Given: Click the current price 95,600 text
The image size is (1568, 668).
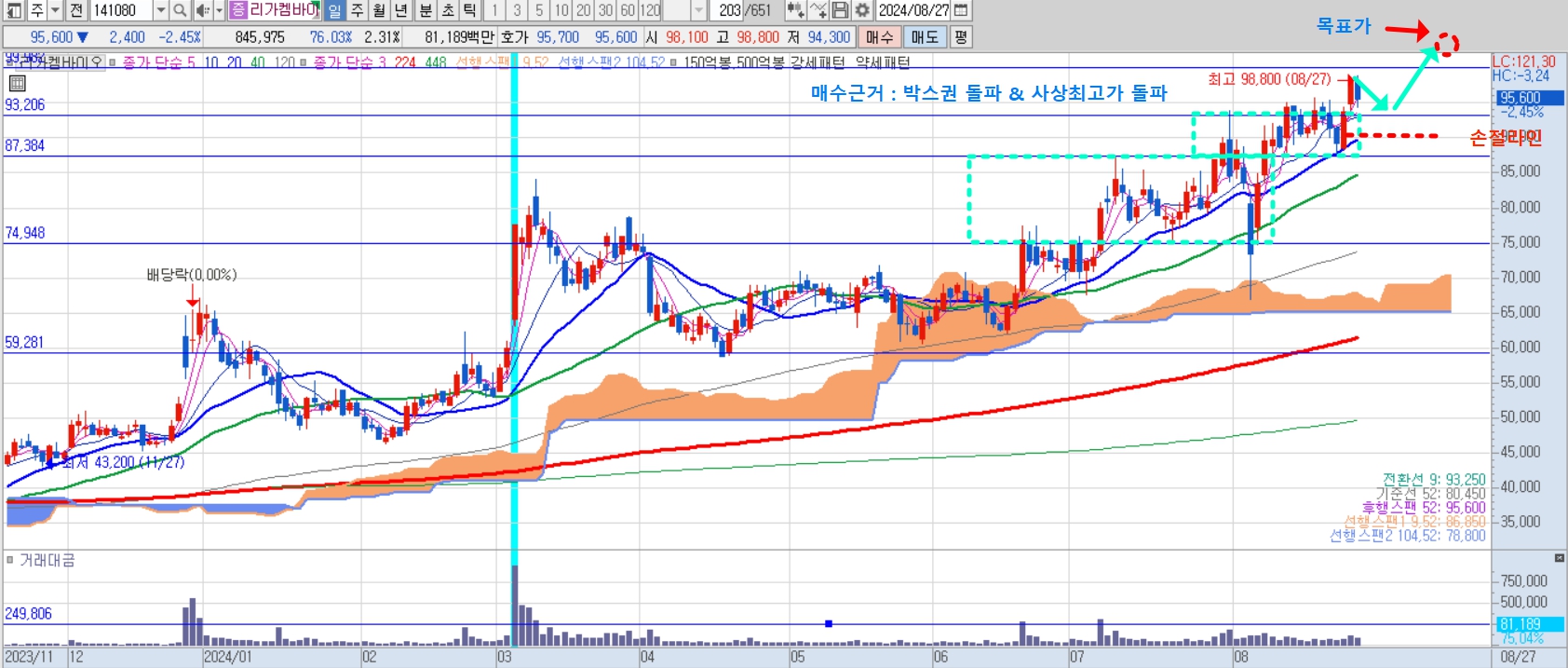Looking at the screenshot, I should (x=51, y=37).
